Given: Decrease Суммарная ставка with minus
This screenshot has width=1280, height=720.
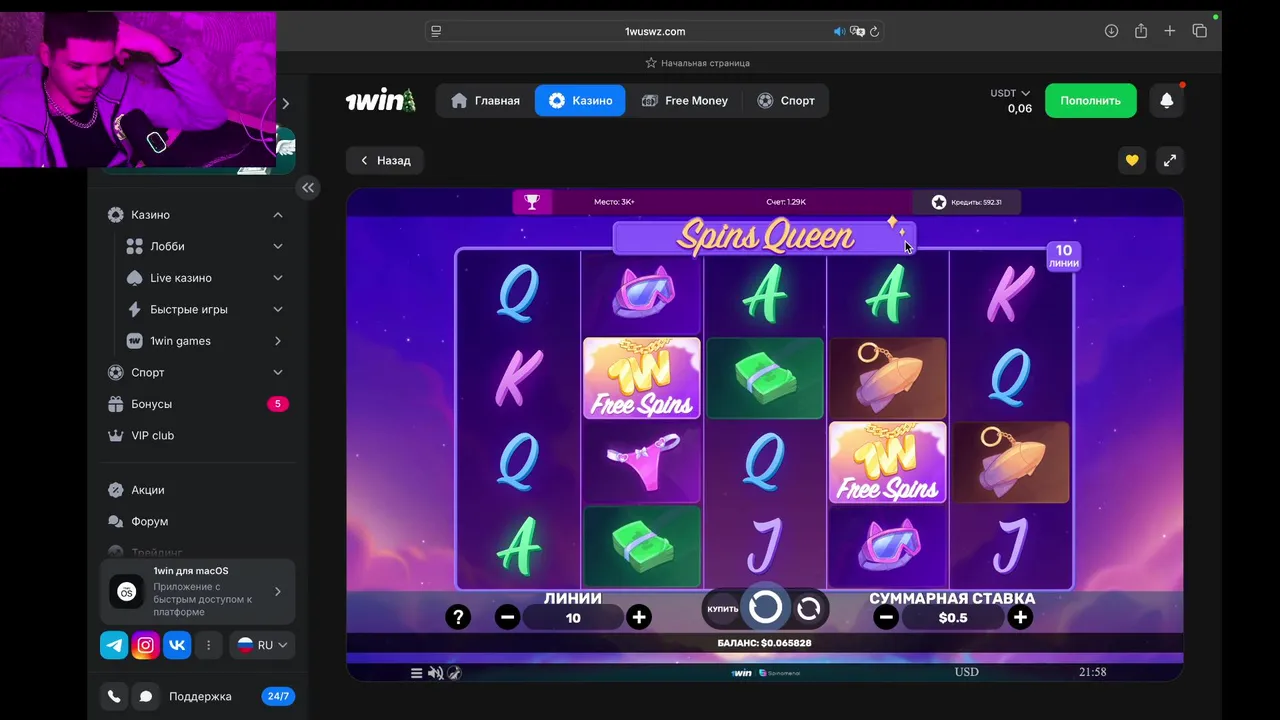Looking at the screenshot, I should [x=885, y=618].
